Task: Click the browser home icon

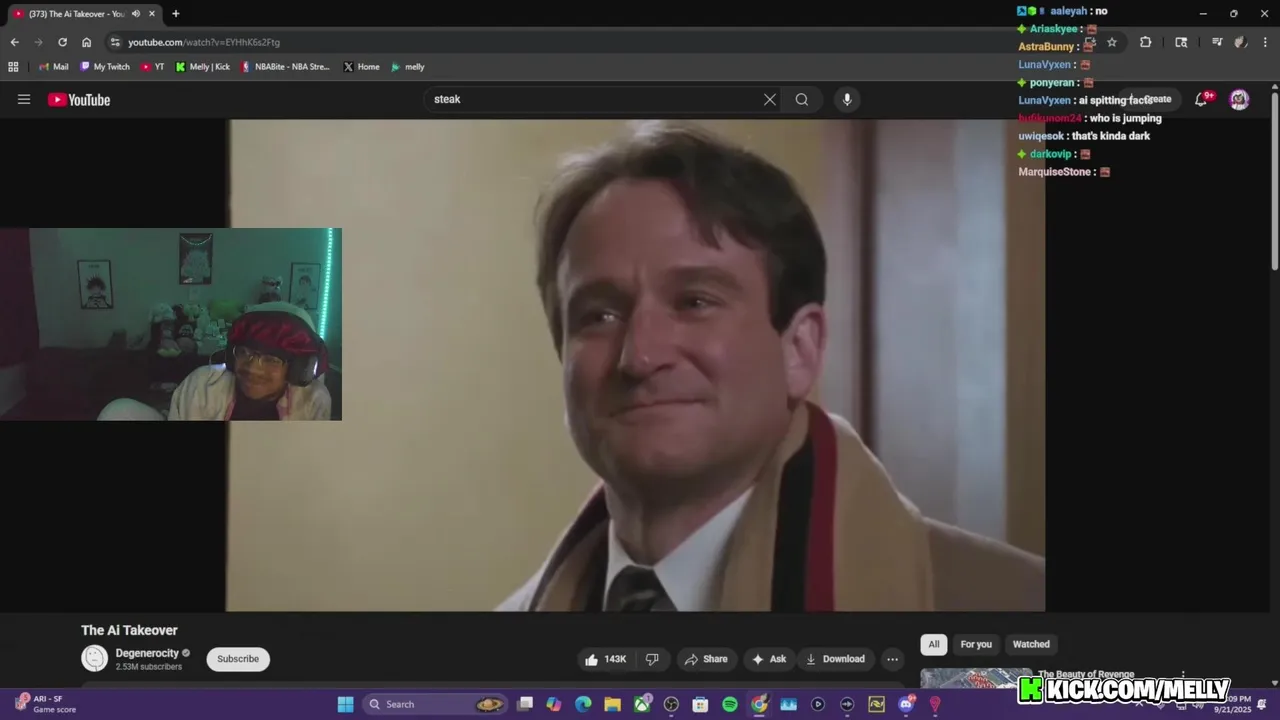Action: click(x=86, y=42)
